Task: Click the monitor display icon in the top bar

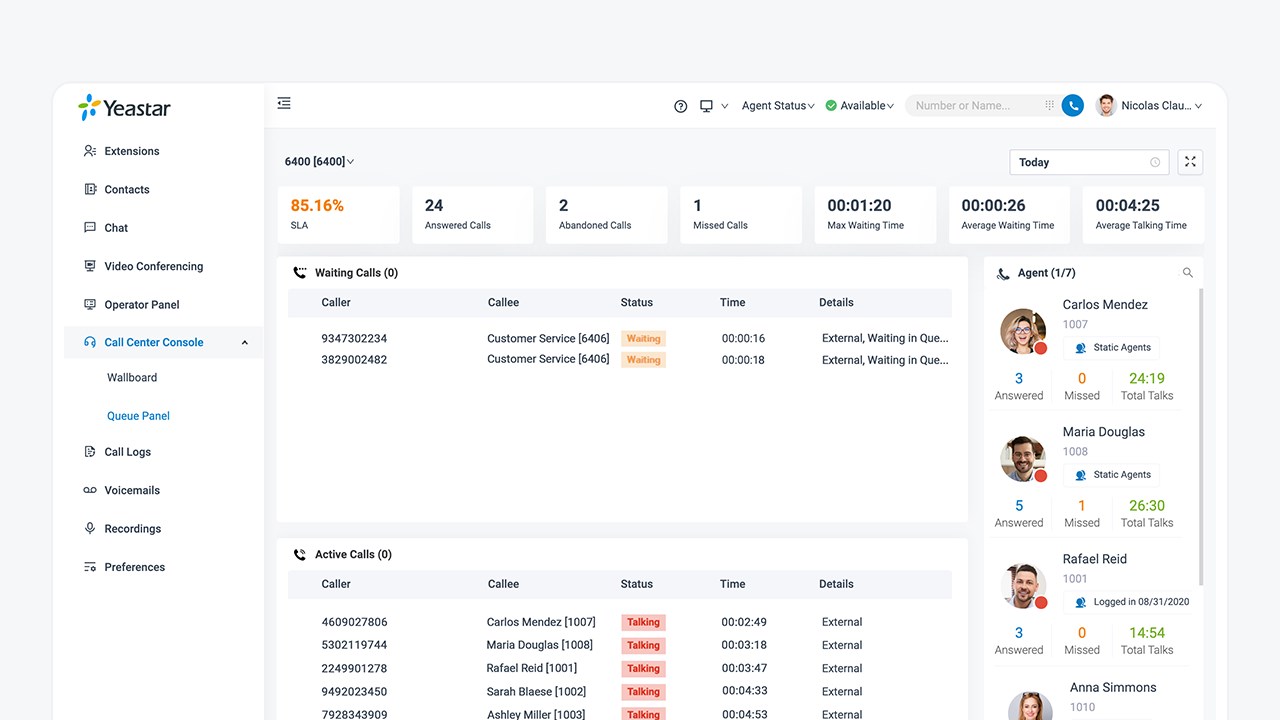Action: [707, 106]
